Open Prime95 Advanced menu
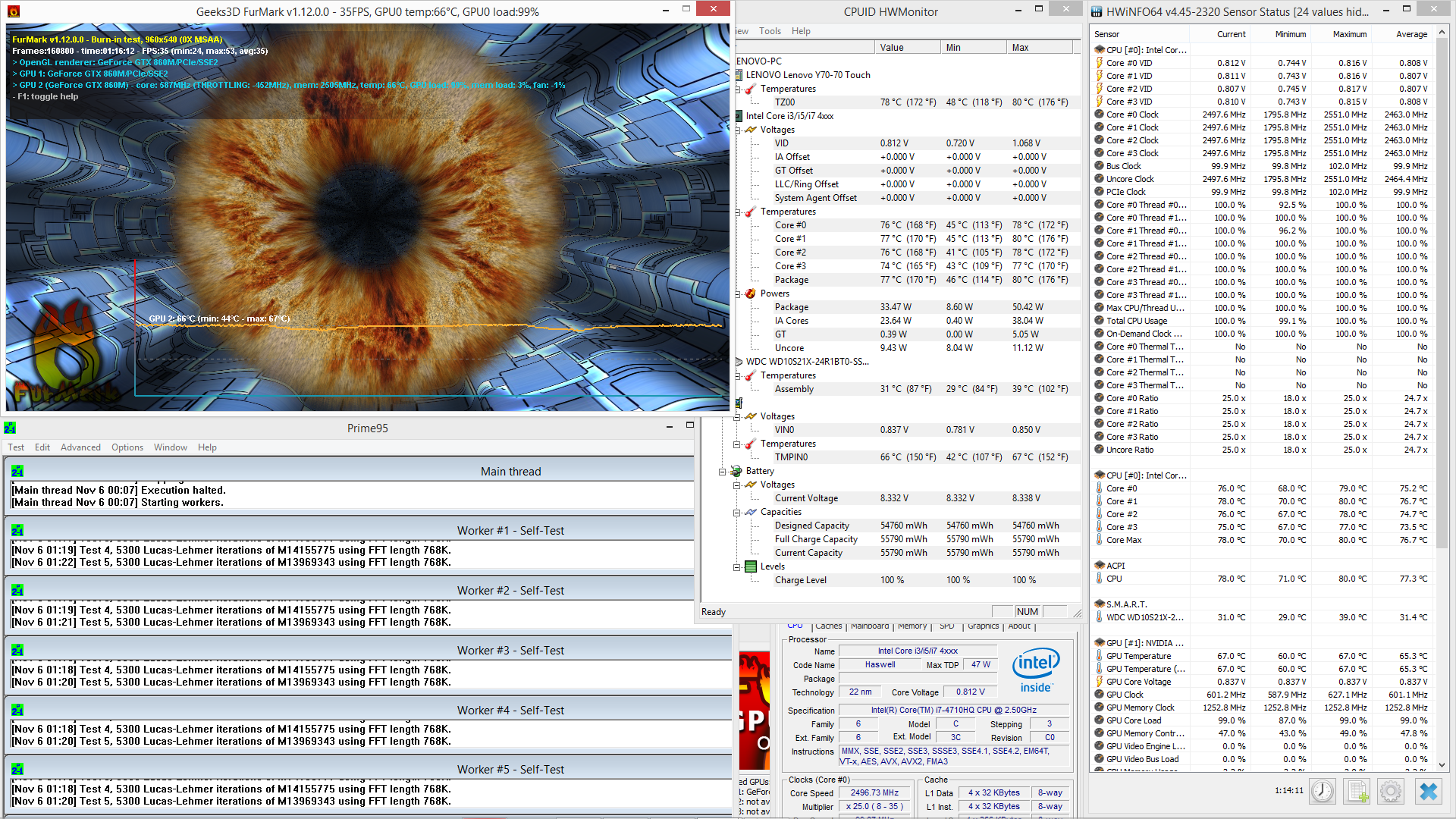The height and width of the screenshot is (819, 1456). (x=80, y=447)
